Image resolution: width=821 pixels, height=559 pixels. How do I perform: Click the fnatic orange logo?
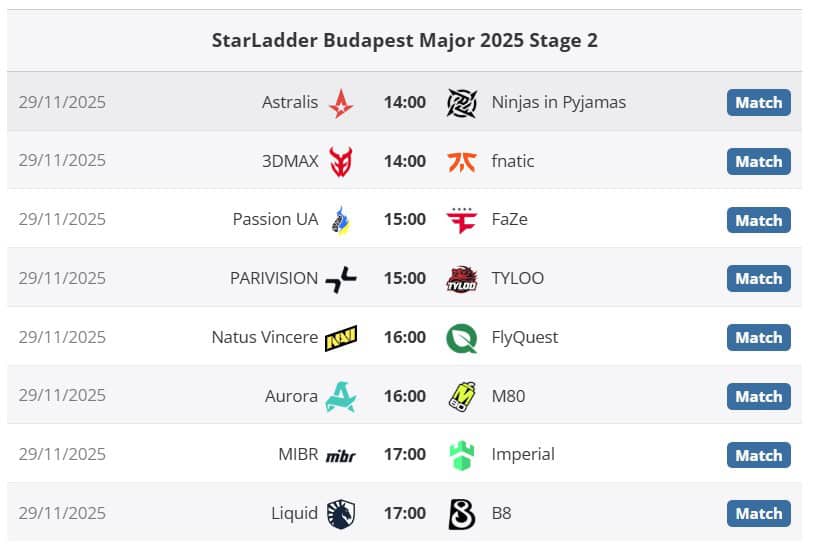click(x=462, y=161)
